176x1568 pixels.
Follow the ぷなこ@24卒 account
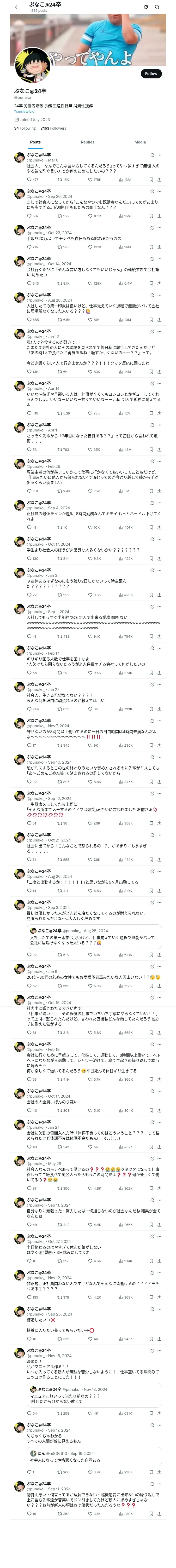(x=151, y=74)
